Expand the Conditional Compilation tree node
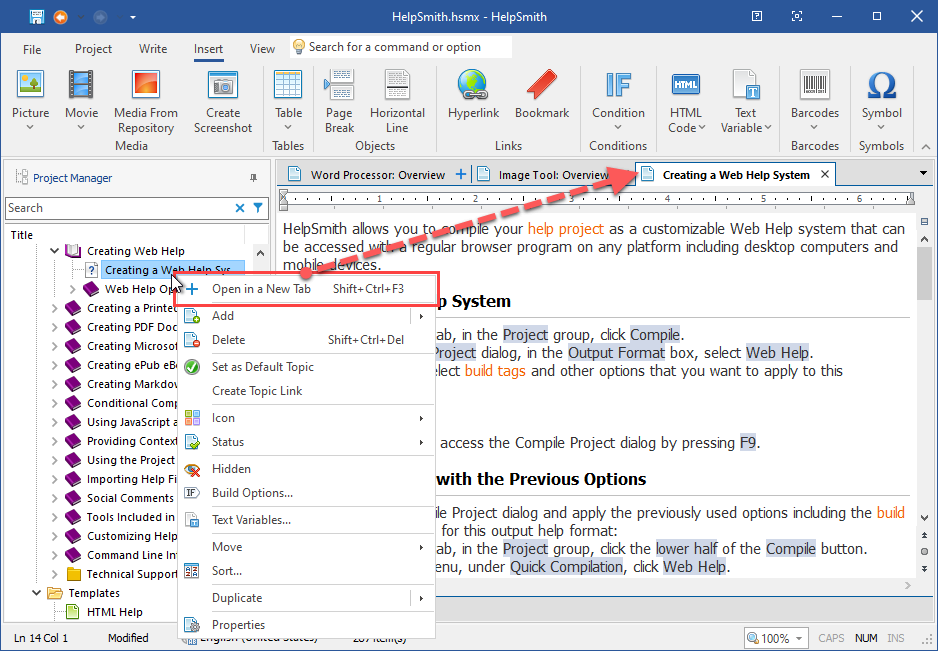Viewport: 938px width, 651px height. pos(54,403)
